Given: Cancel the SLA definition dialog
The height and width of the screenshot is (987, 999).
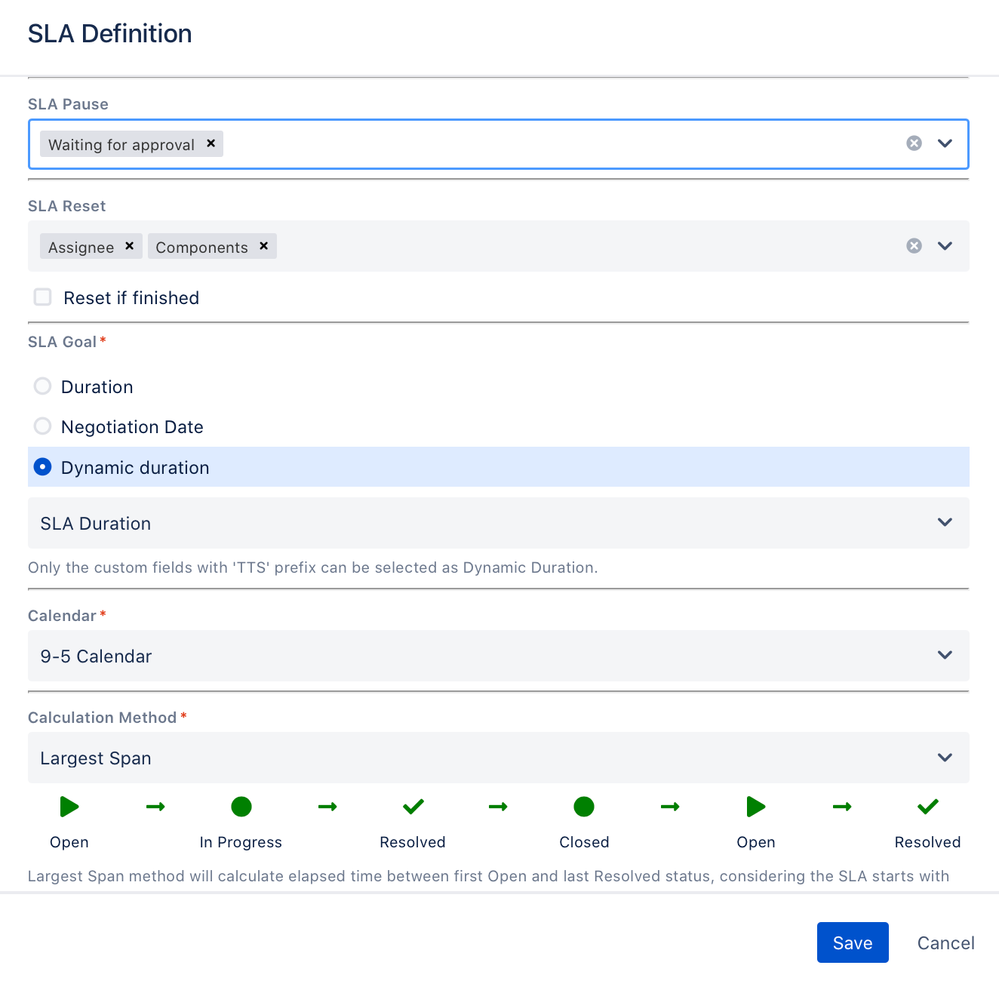Looking at the screenshot, I should pyautogui.click(x=945, y=942).
